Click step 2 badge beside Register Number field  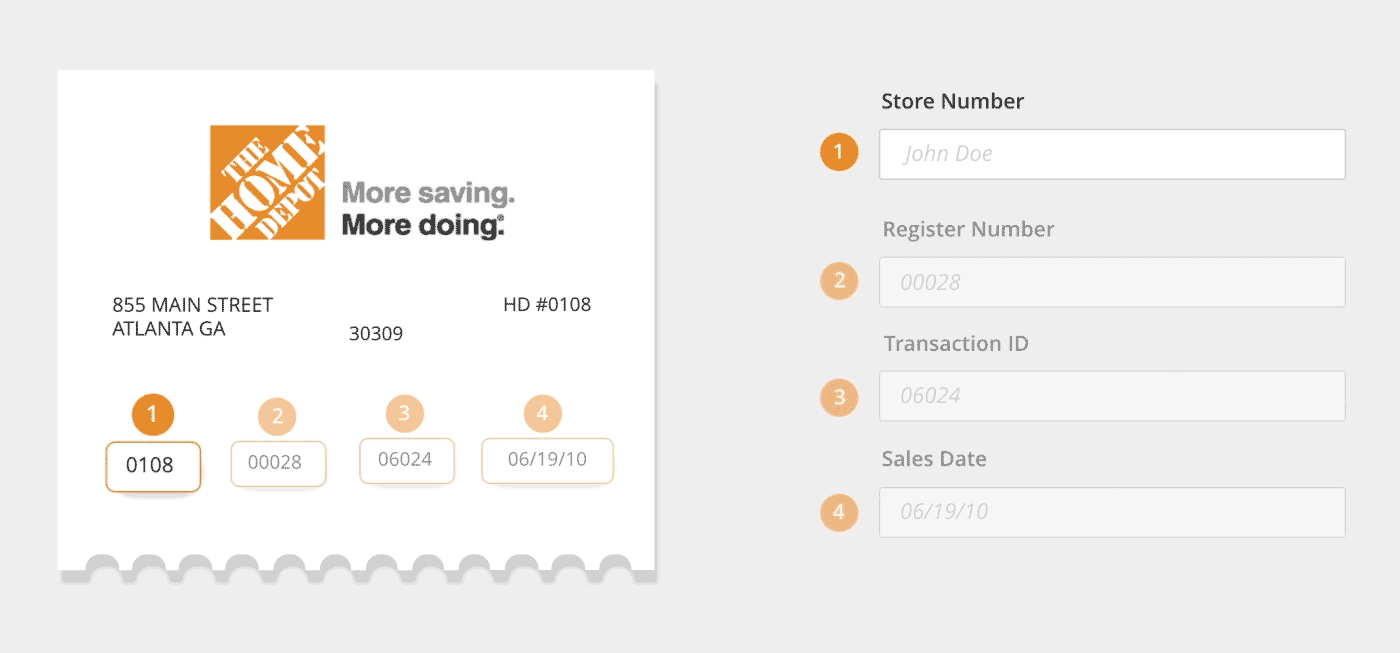(839, 281)
